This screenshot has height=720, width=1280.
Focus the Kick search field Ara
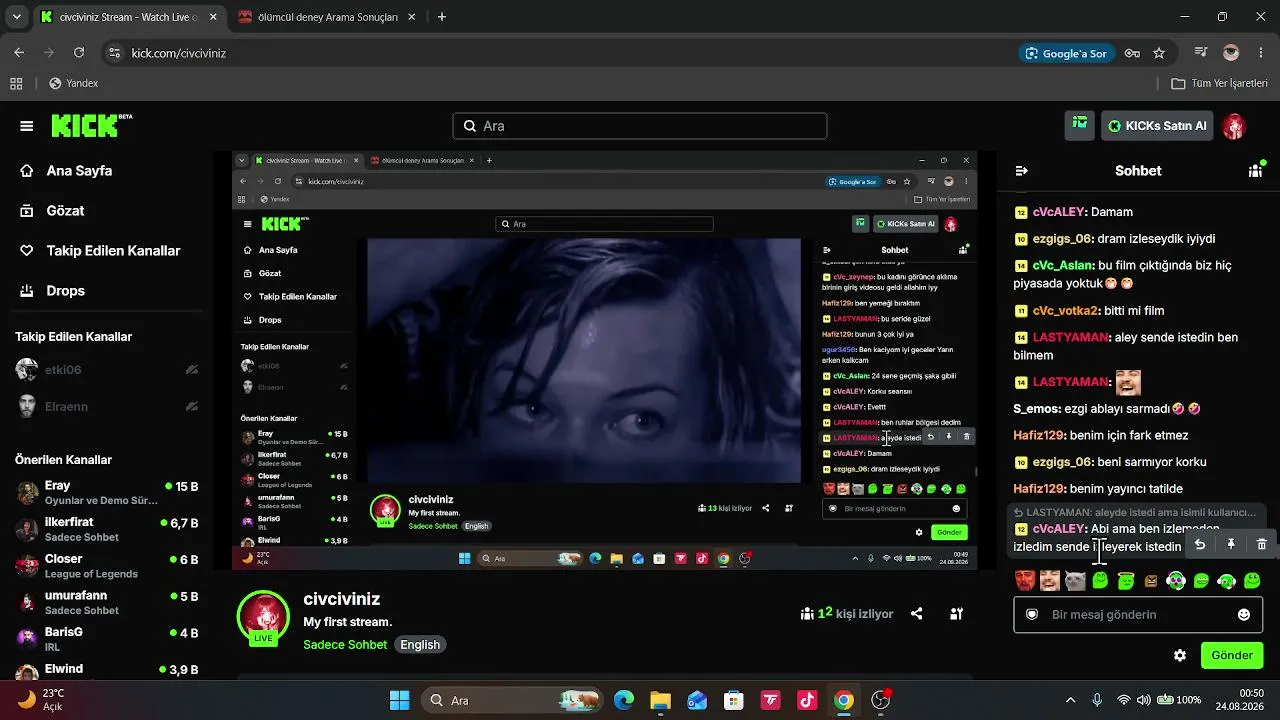point(639,126)
